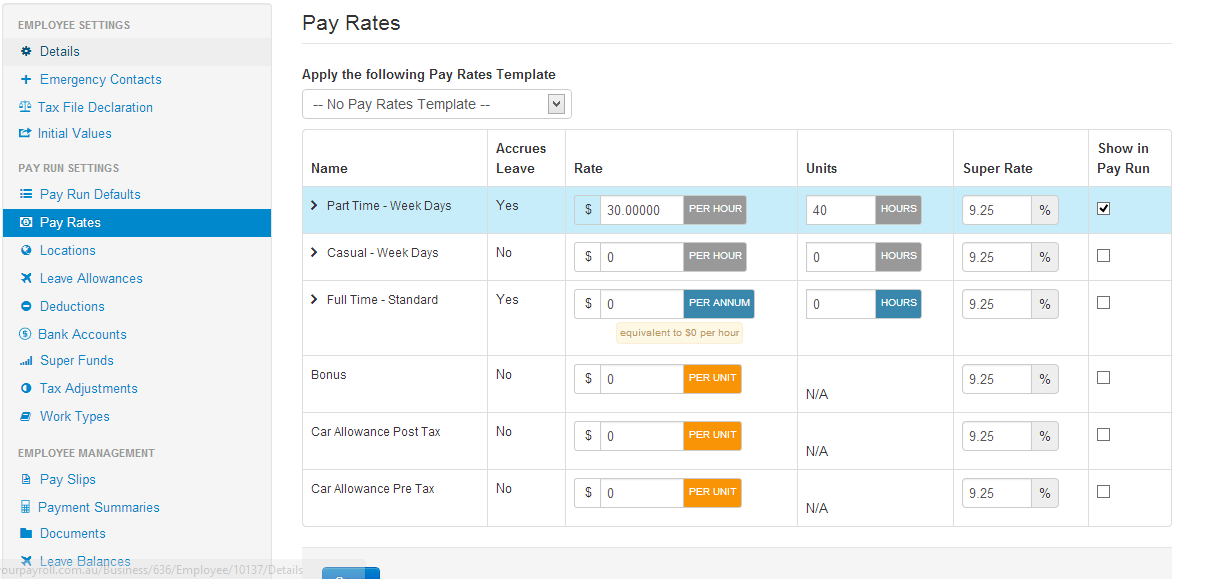Open Pay Run Defaults in sidebar
This screenshot has height=579, width=1206.
tap(90, 195)
